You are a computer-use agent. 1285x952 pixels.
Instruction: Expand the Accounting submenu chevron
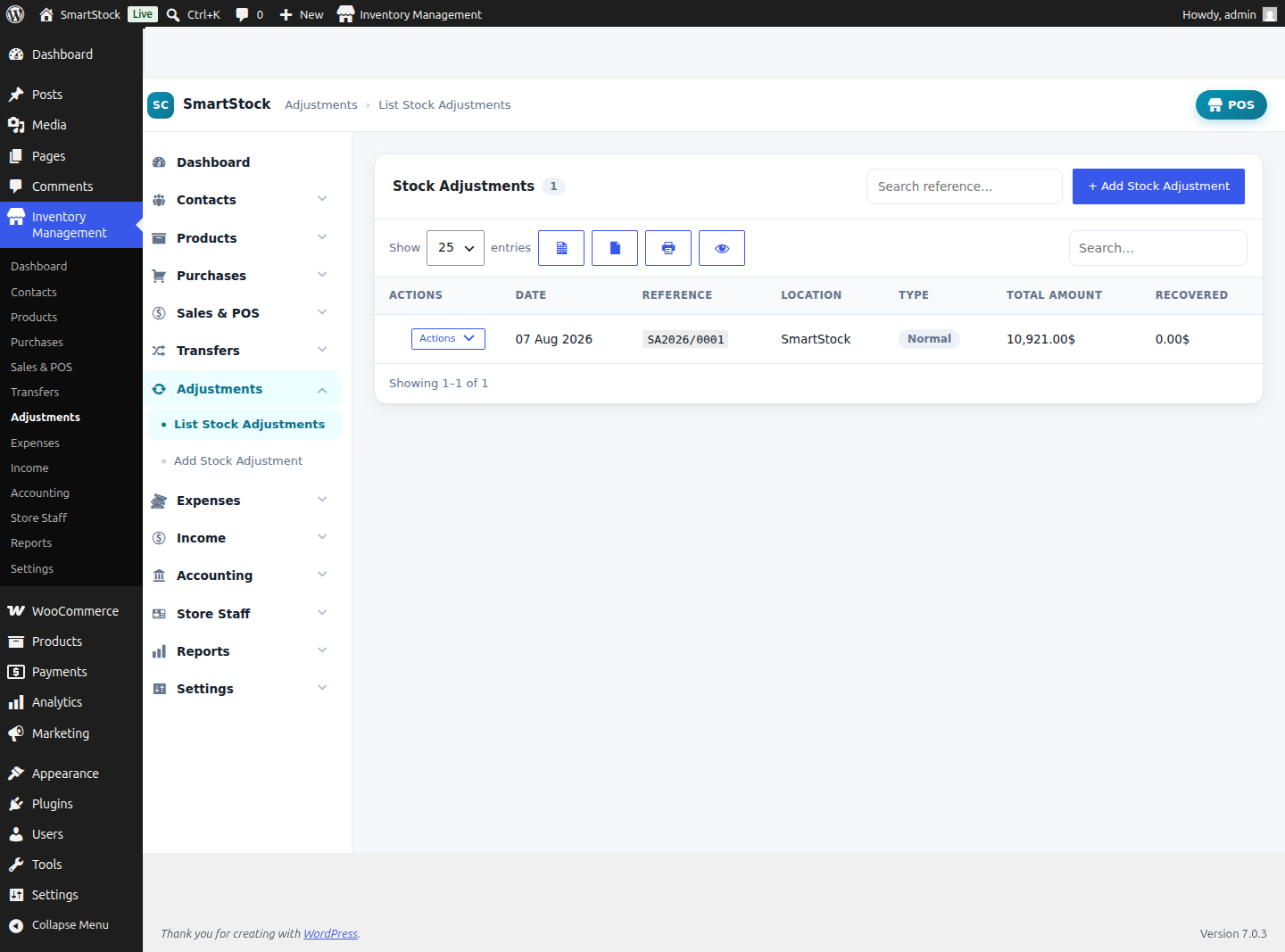click(322, 575)
